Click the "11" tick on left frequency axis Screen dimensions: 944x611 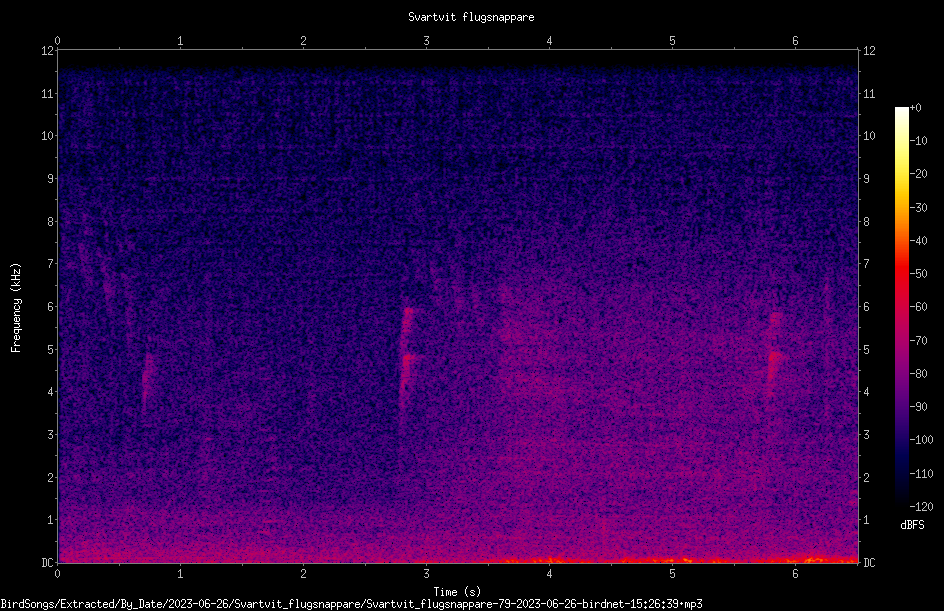[48, 93]
